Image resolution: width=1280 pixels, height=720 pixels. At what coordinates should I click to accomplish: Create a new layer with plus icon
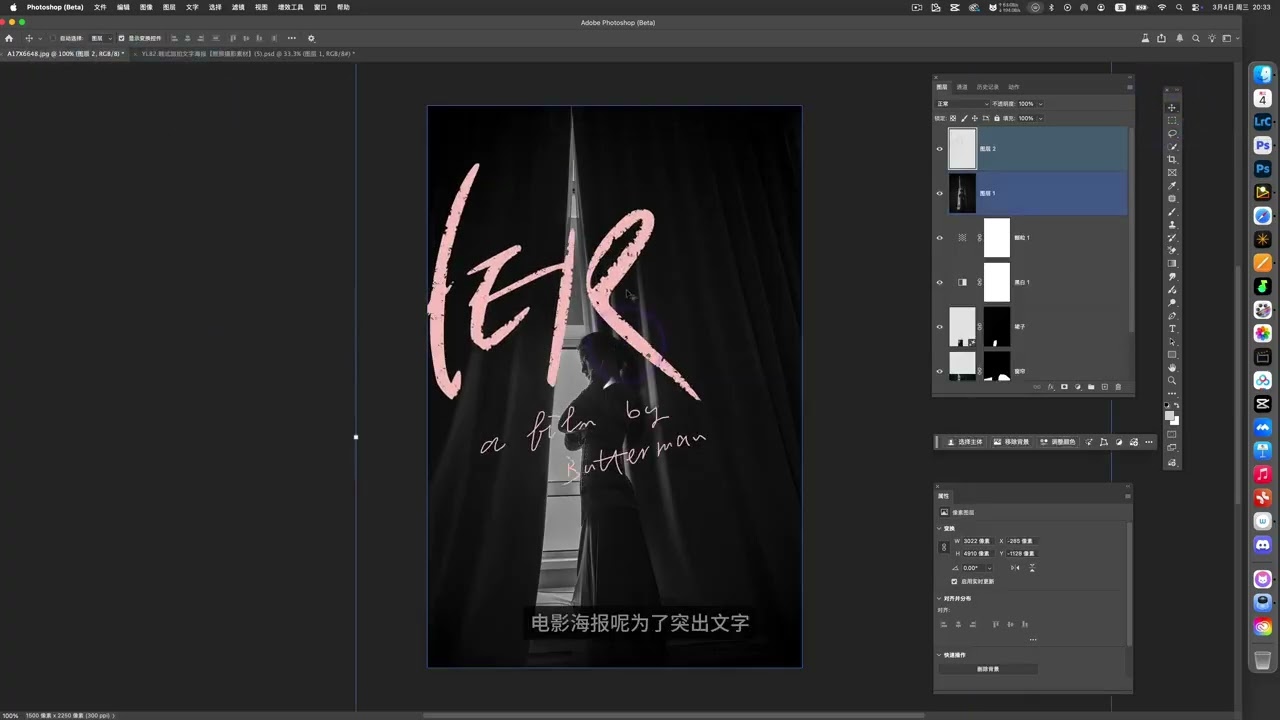point(1105,387)
